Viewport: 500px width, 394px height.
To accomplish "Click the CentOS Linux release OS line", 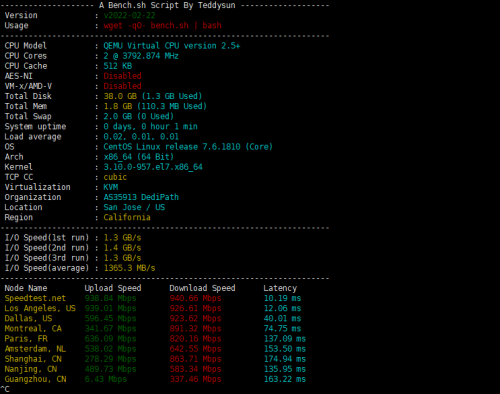I will [x=188, y=147].
